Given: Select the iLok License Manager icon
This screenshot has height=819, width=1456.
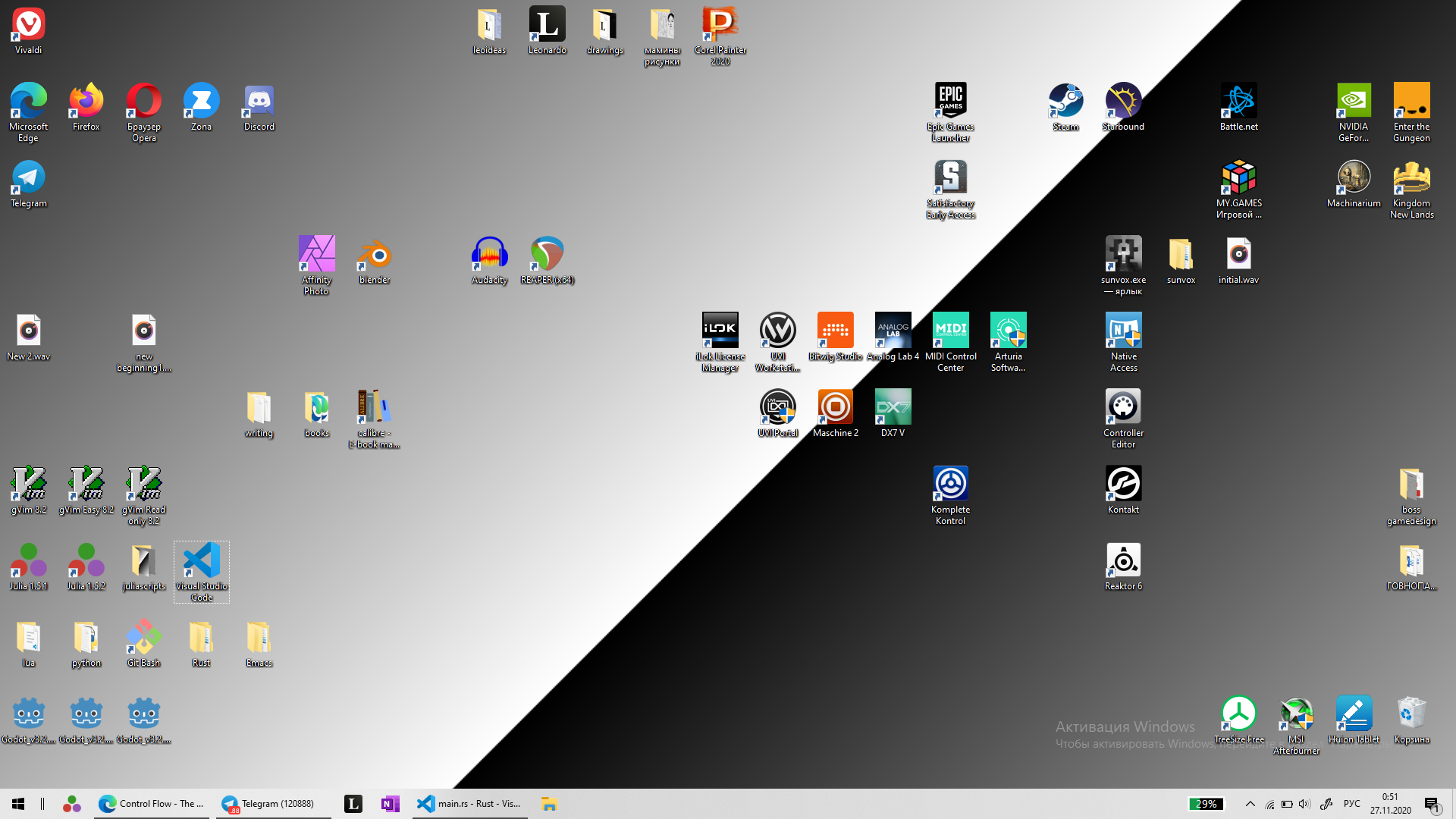Looking at the screenshot, I should coord(720,342).
